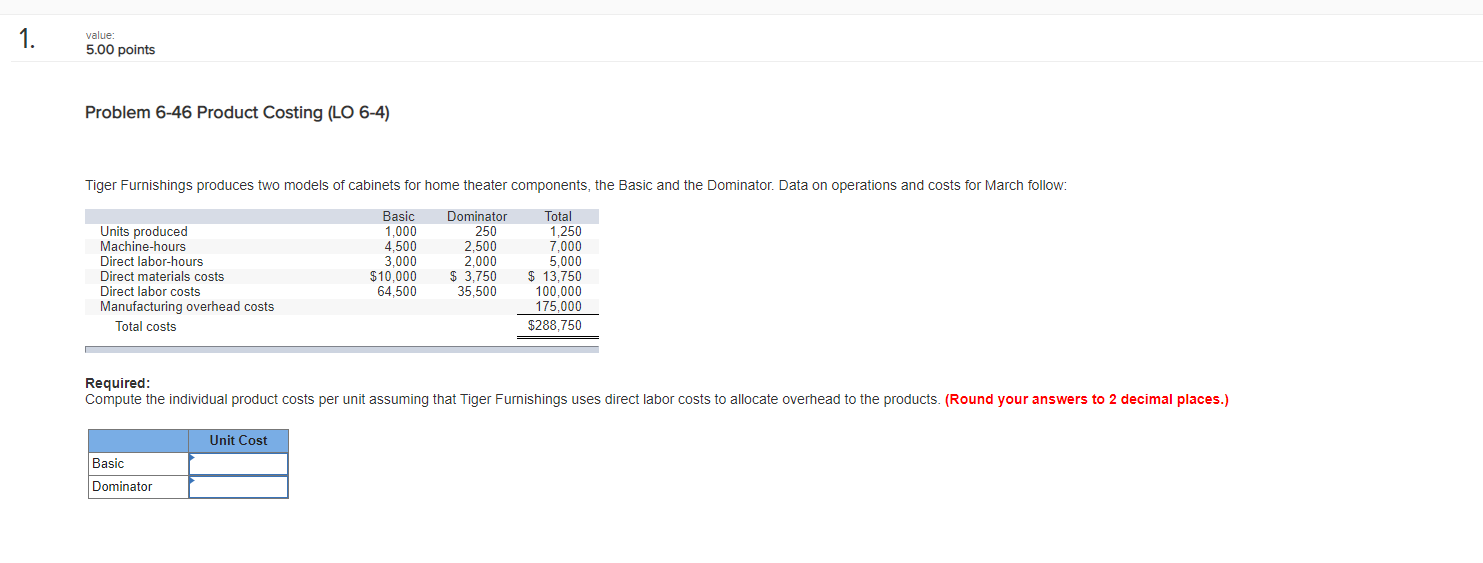Click the Problem 6-46 Product Costing heading
Screen dimensions: 1483x563
[237, 113]
